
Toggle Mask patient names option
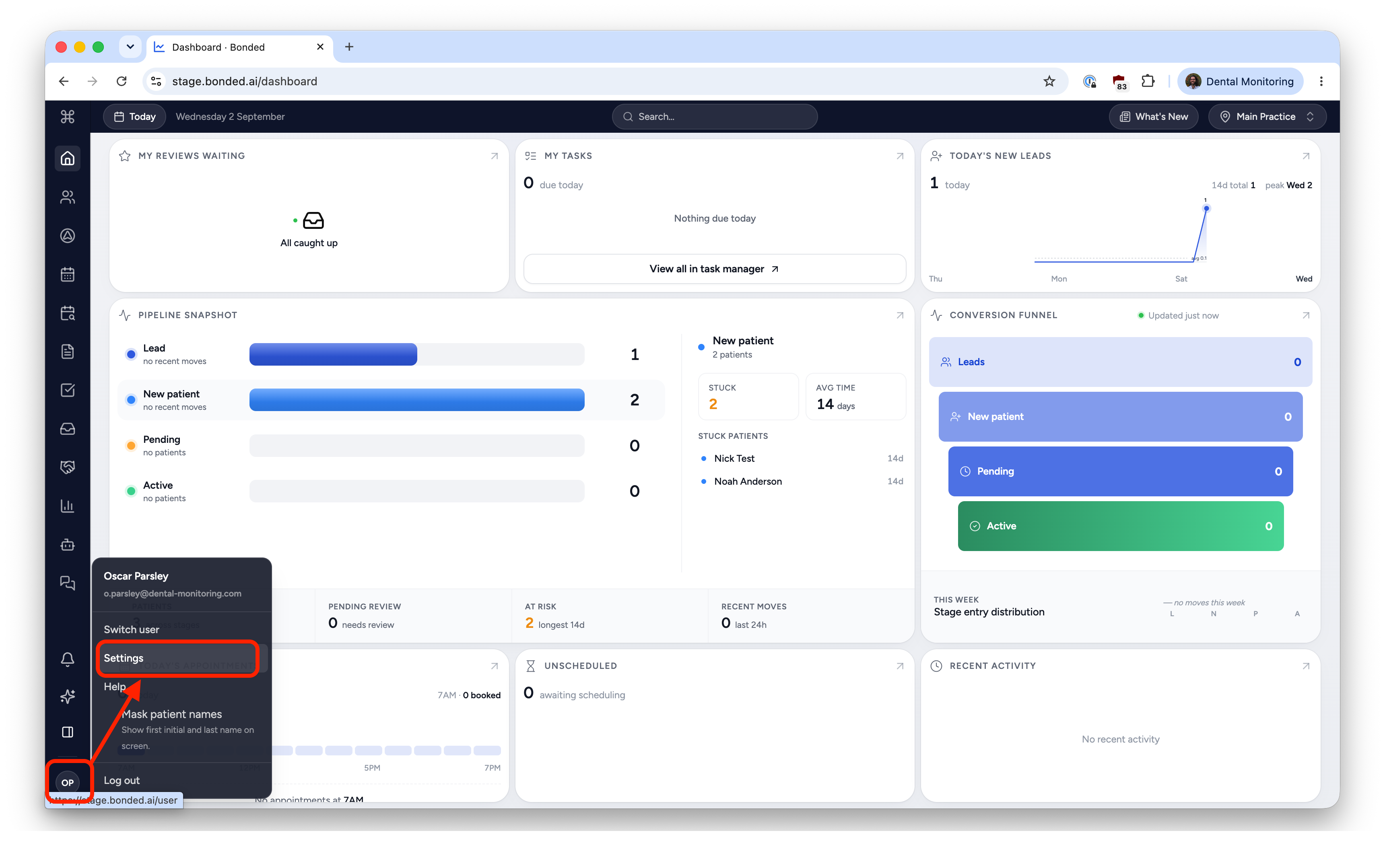[x=181, y=729]
